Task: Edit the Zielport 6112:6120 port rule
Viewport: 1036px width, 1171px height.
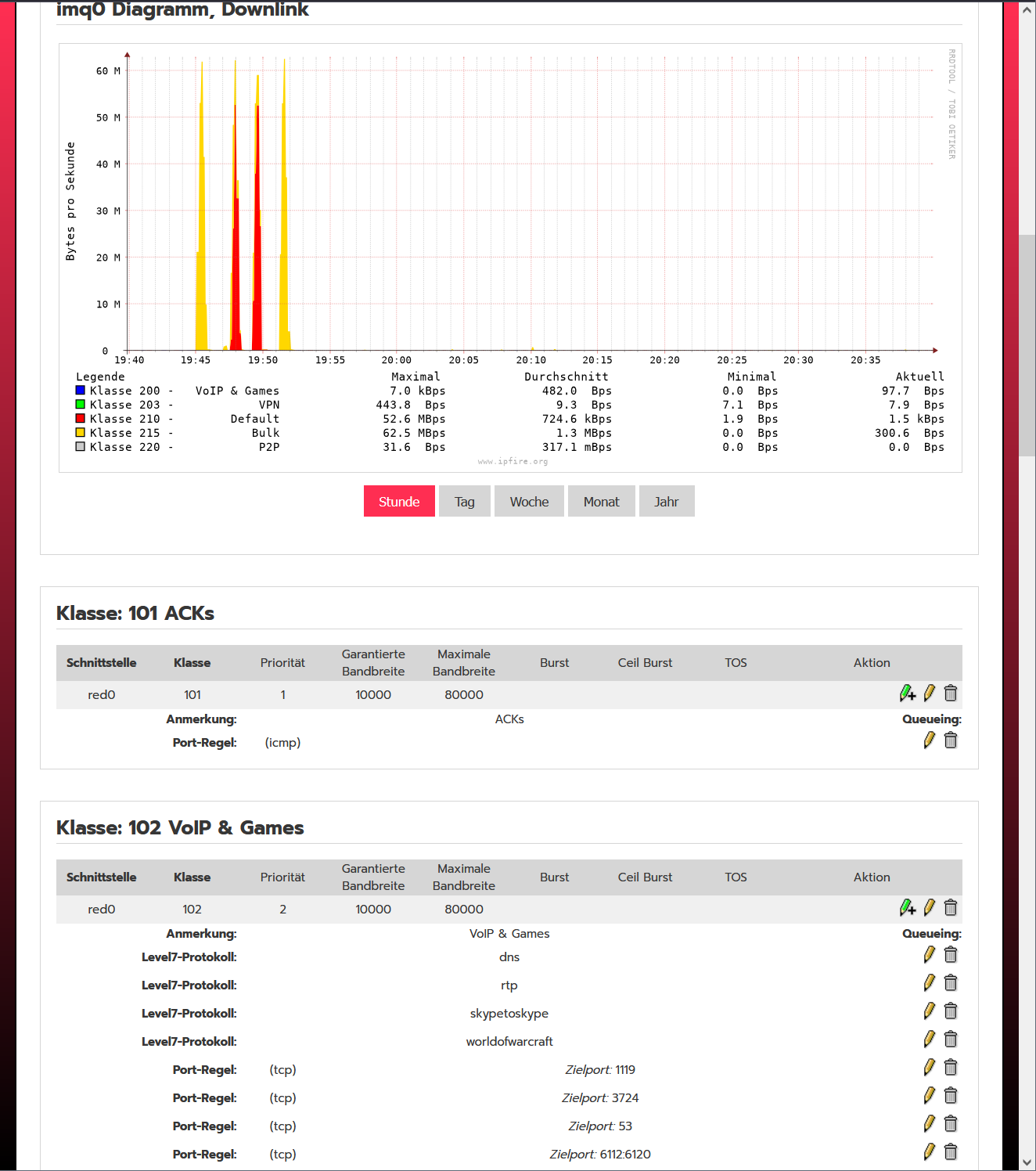Action: (930, 1151)
